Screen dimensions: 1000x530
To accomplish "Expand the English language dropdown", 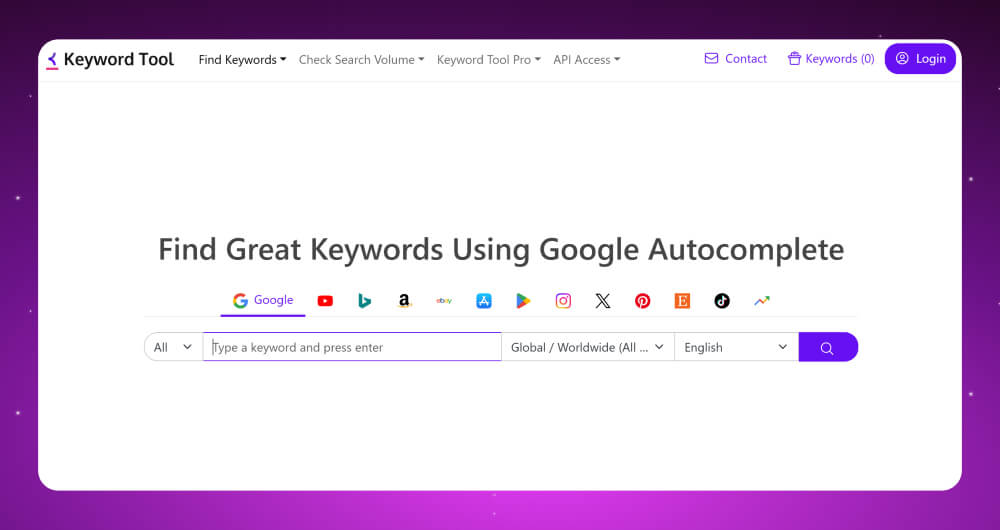I will pos(736,347).
